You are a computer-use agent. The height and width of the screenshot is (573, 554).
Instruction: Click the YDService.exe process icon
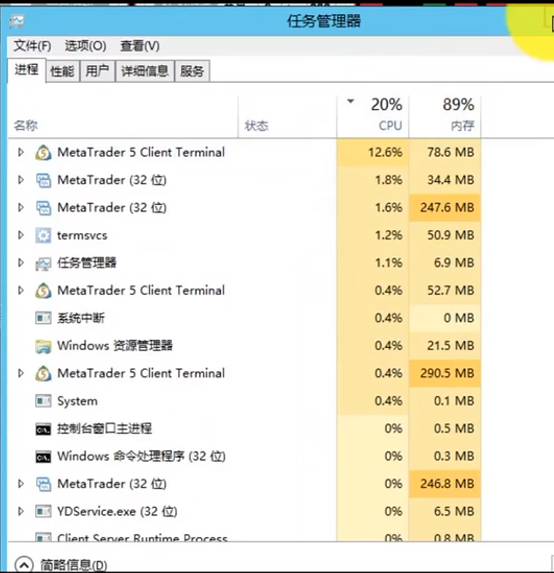(x=43, y=512)
